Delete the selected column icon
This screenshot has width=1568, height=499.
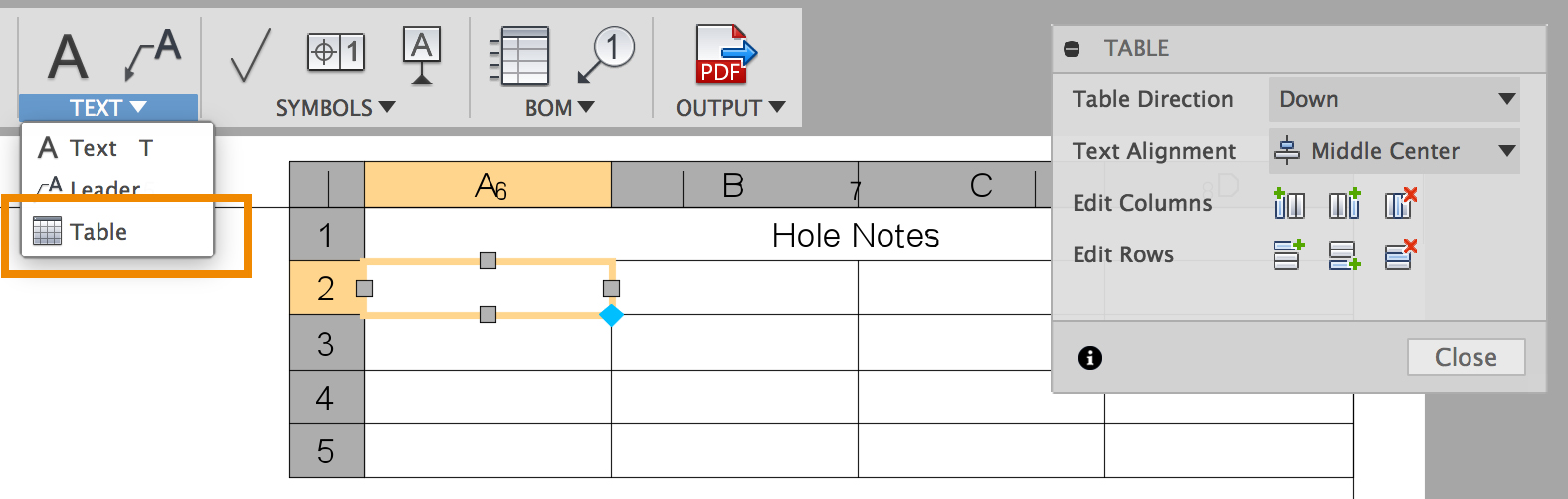click(x=1400, y=203)
